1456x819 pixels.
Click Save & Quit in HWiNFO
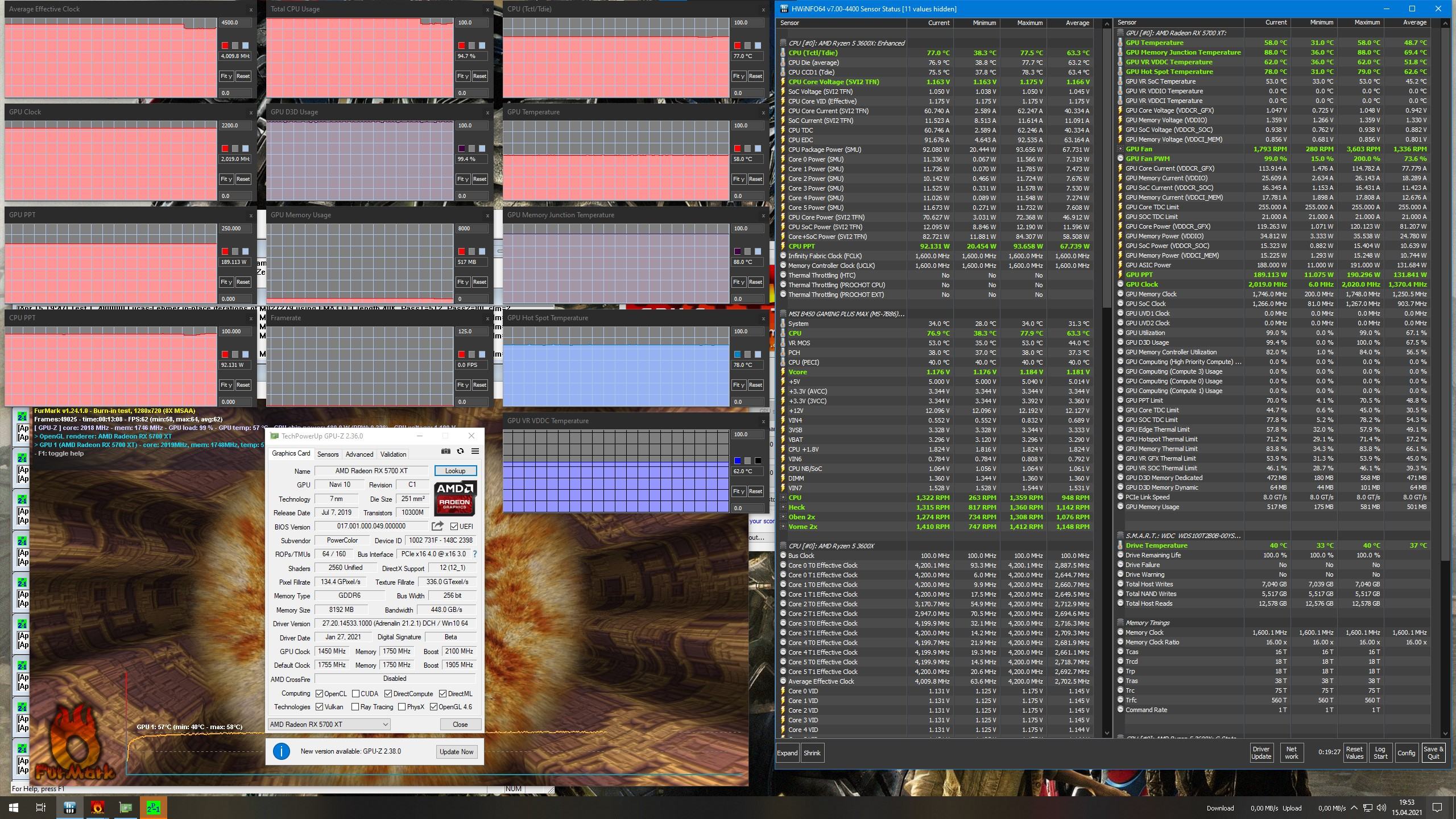[x=1433, y=753]
